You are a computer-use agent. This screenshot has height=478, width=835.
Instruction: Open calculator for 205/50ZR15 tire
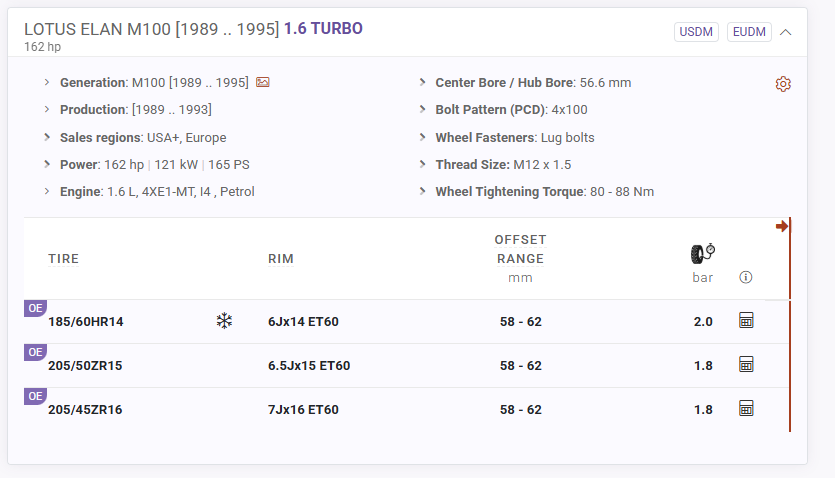click(x=746, y=365)
